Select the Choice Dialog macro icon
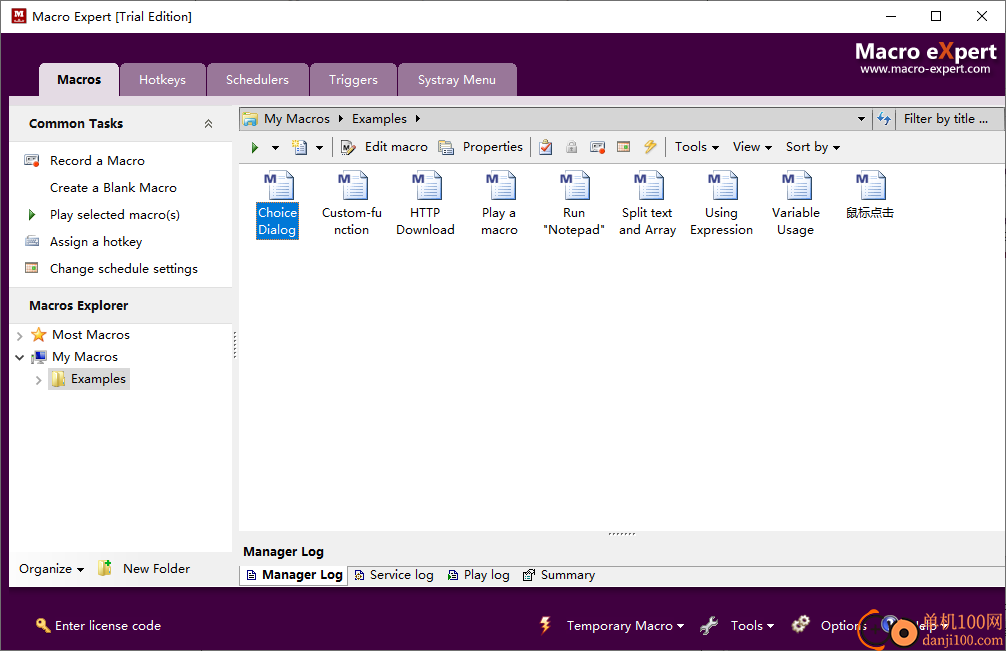1006x651 pixels. [x=277, y=205]
